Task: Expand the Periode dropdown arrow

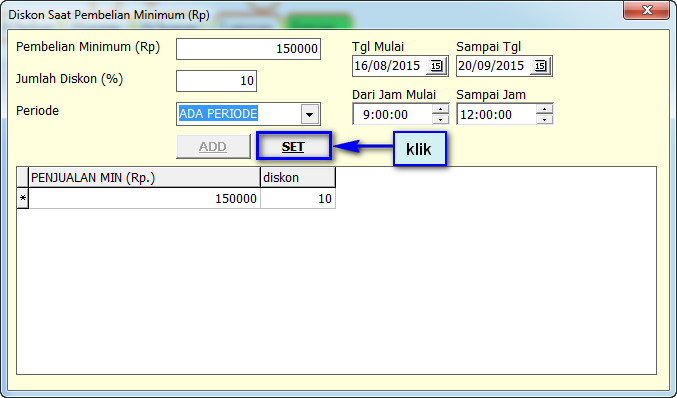Action: pos(310,114)
